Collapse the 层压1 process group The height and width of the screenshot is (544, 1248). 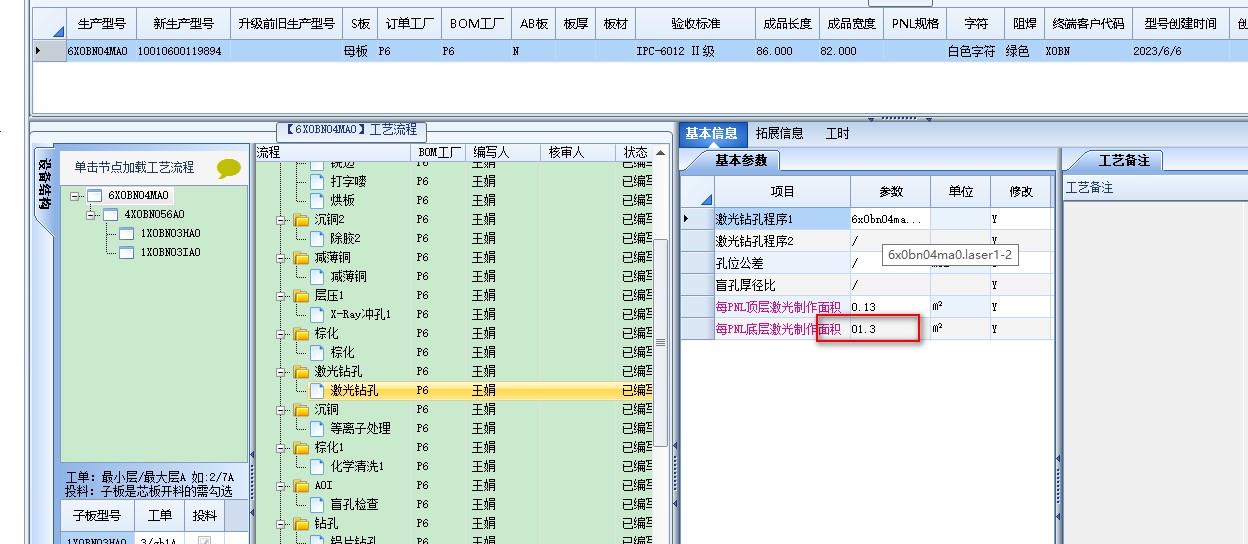click(x=282, y=295)
